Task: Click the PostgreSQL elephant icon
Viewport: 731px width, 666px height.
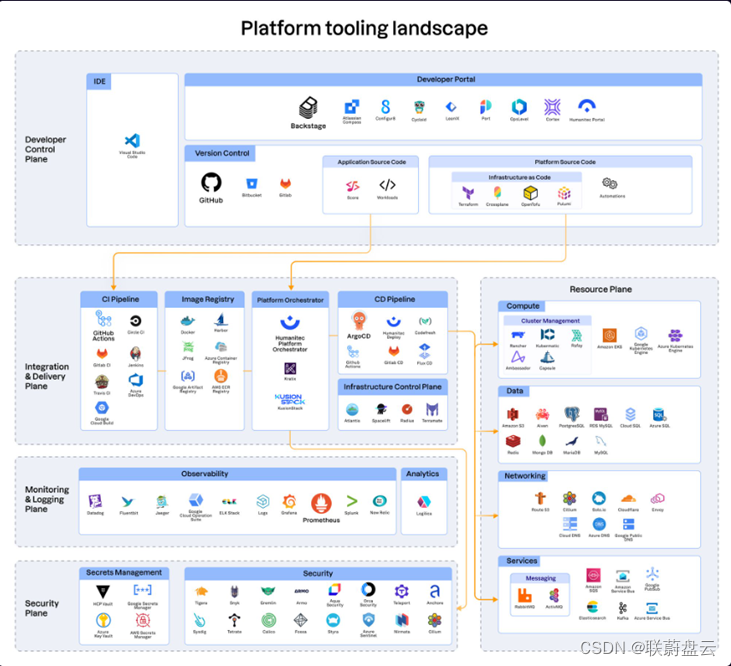Action: coord(572,414)
